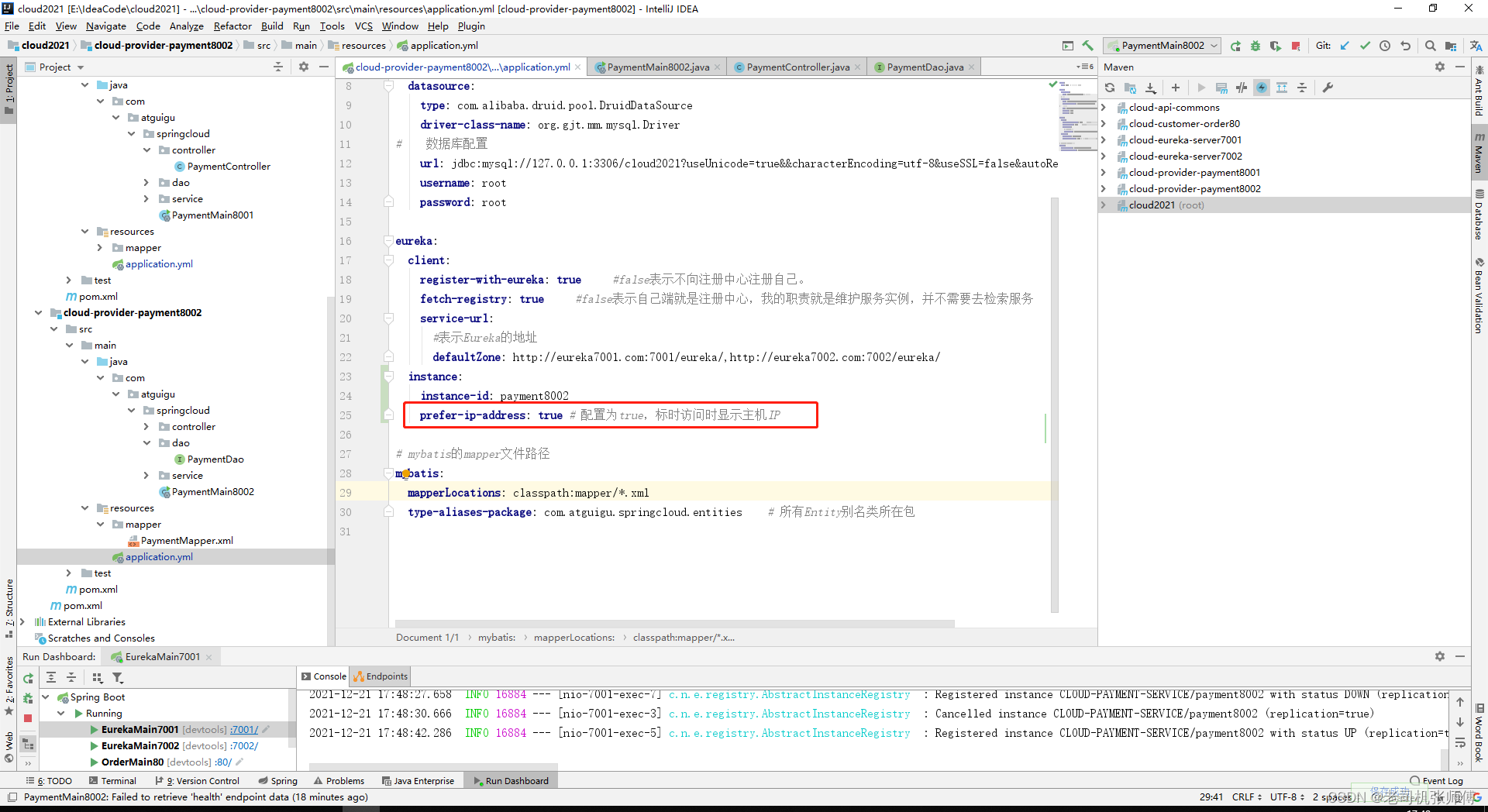The height and width of the screenshot is (812, 1488).
Task: Open the Maven panel gear settings
Action: [1440, 67]
